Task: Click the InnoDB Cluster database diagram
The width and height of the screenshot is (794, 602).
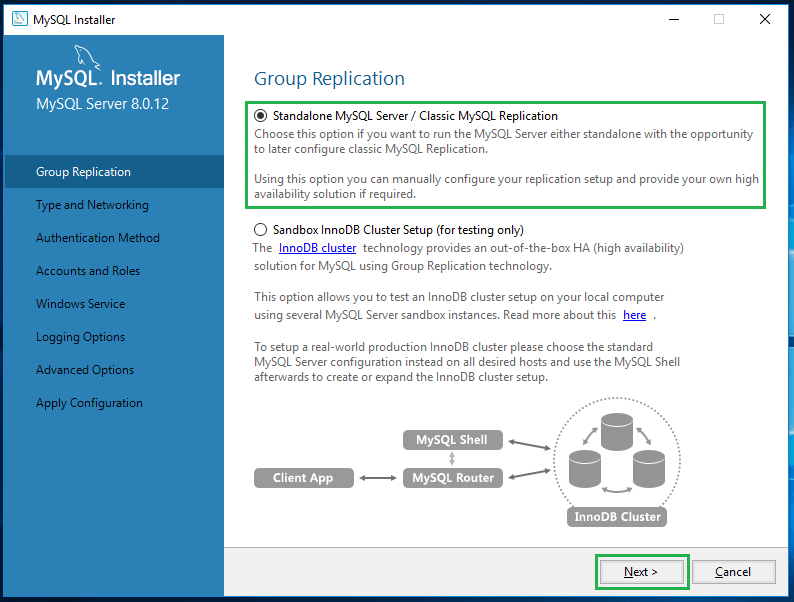Action: (616, 460)
